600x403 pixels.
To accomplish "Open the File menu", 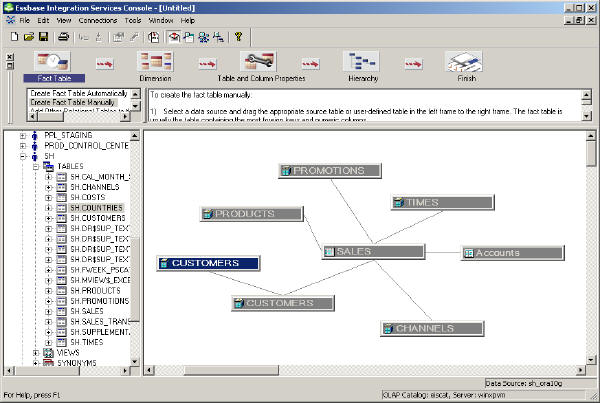I will [x=24, y=20].
